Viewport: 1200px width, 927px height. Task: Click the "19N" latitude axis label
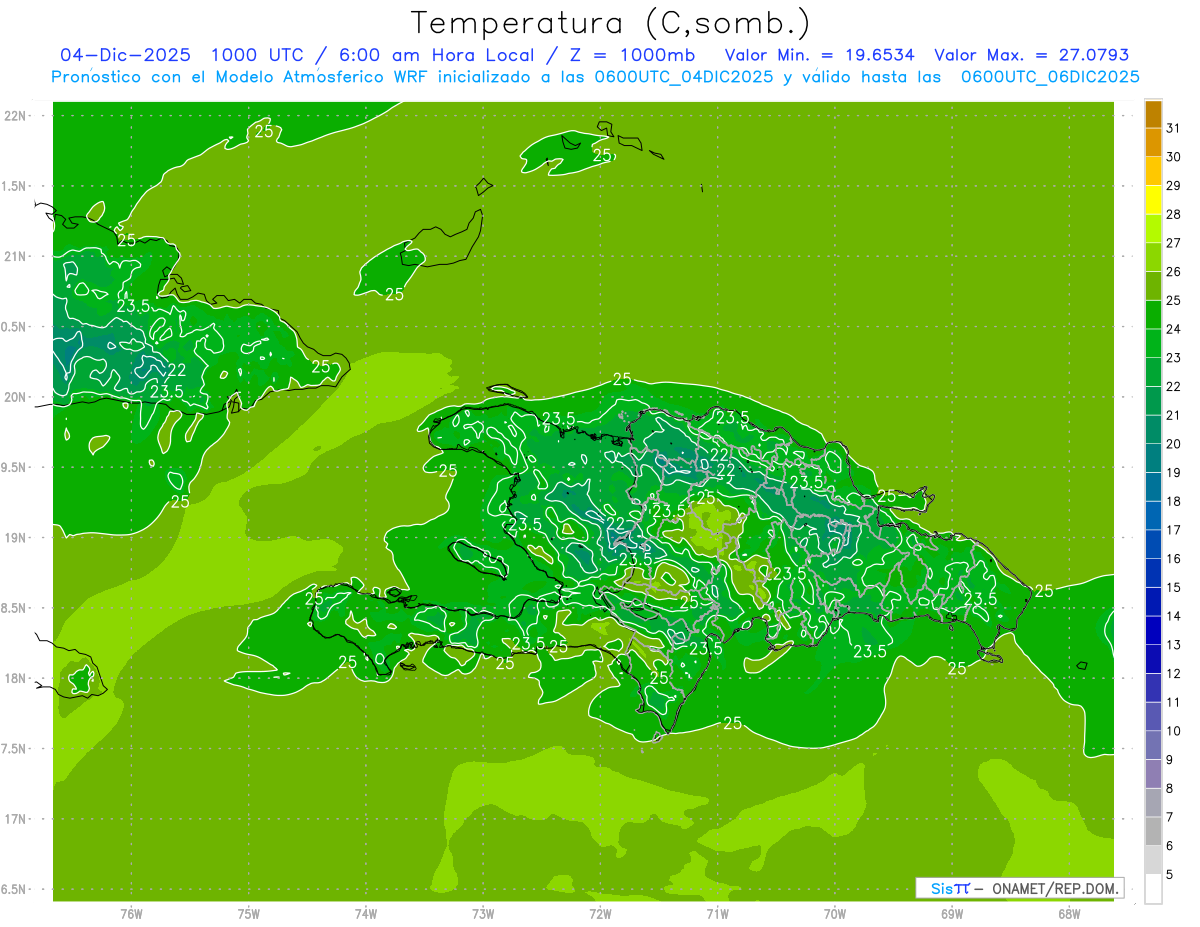coord(17,538)
